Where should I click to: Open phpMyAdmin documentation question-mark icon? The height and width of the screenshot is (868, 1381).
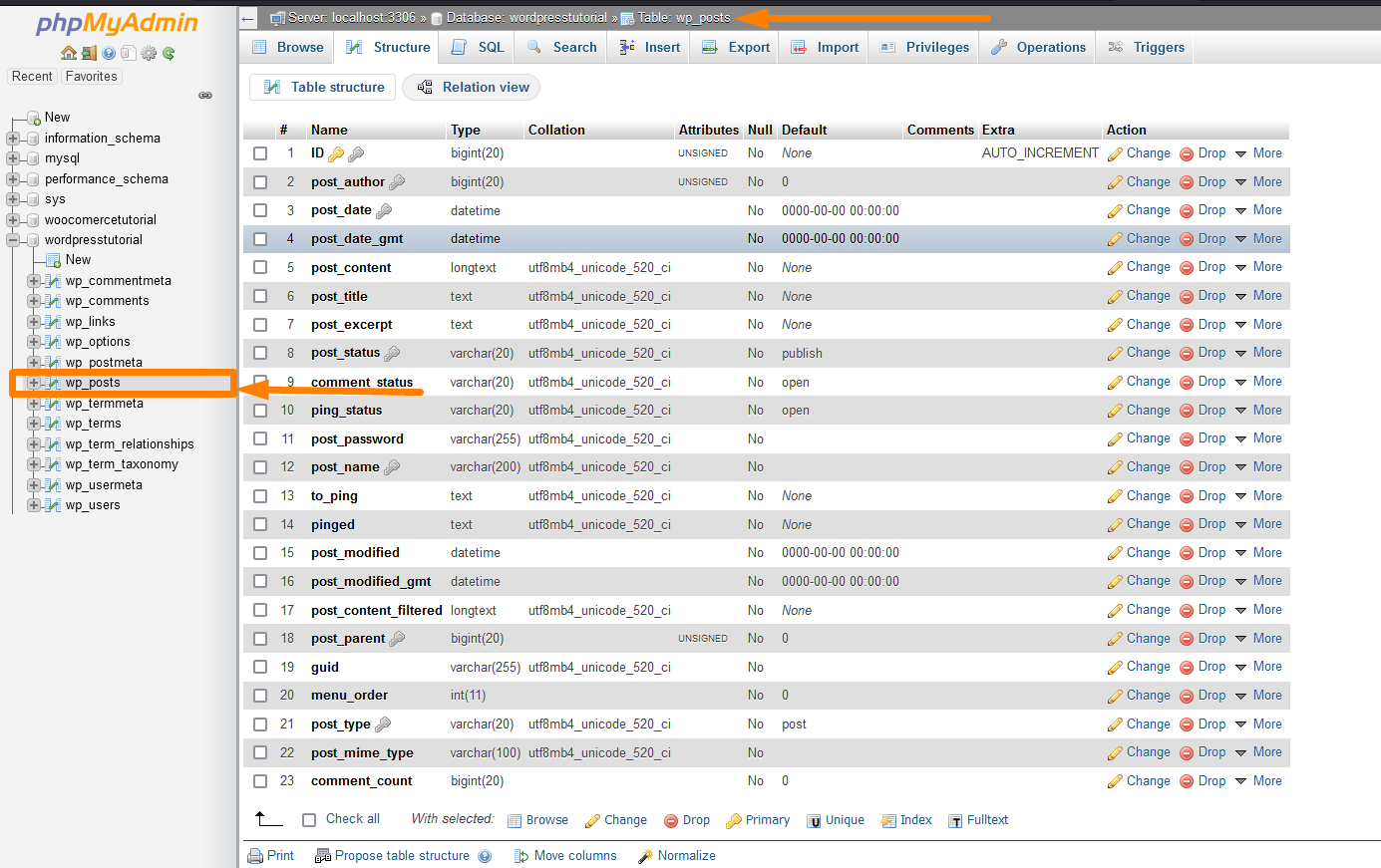tap(109, 53)
